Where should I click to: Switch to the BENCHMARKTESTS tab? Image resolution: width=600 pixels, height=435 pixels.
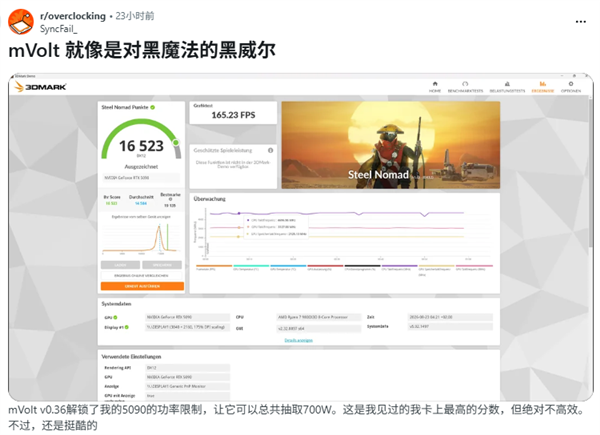(x=465, y=87)
